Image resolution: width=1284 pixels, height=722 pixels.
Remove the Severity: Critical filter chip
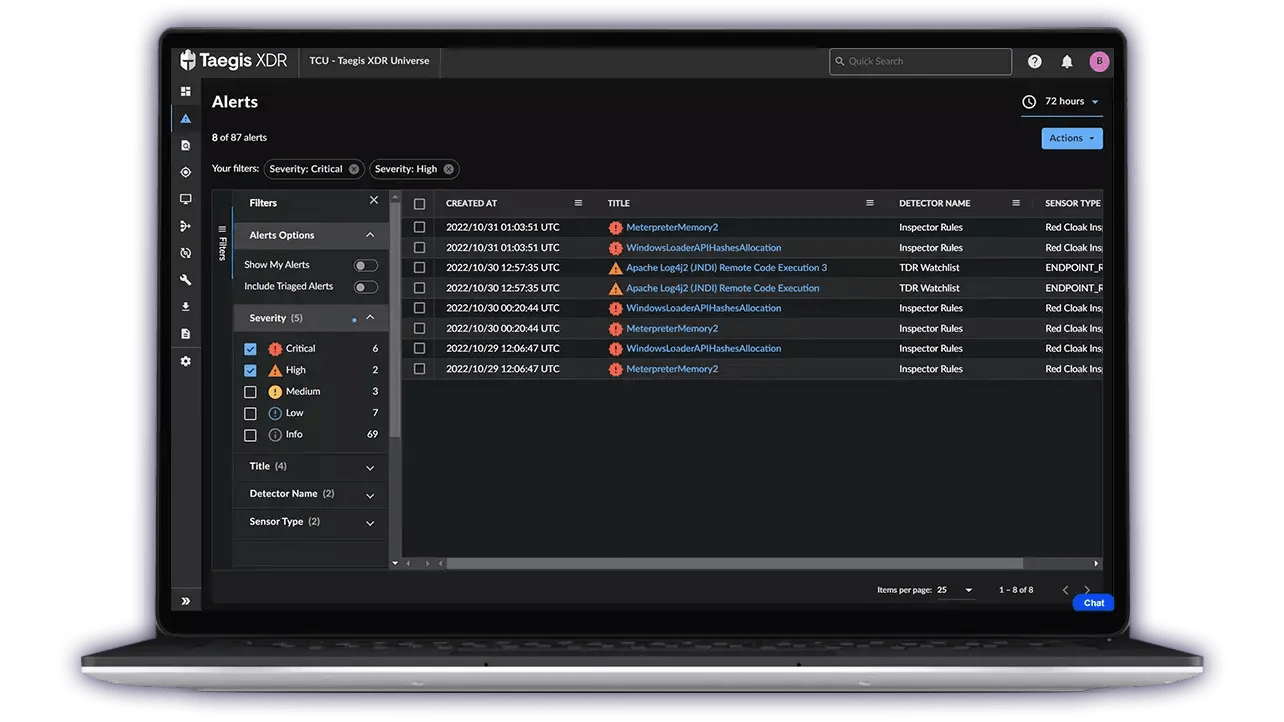click(x=354, y=169)
